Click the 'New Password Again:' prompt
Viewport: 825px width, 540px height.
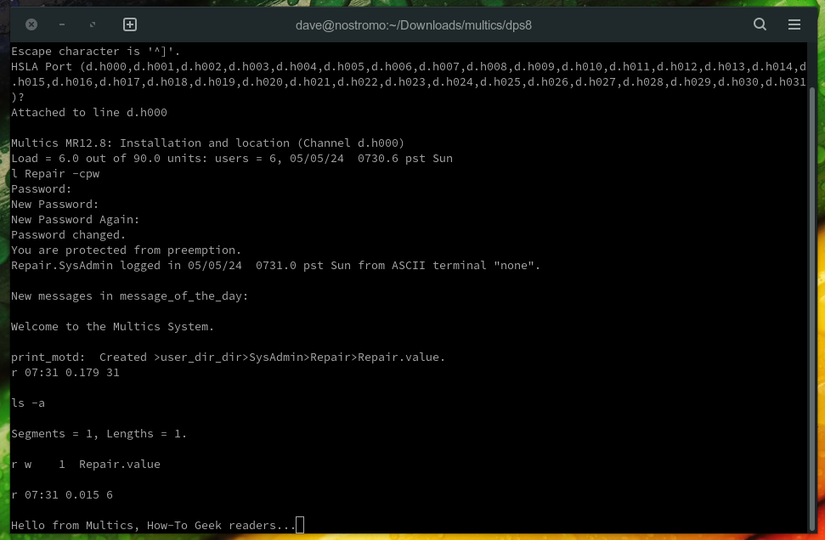pyautogui.click(x=75, y=219)
